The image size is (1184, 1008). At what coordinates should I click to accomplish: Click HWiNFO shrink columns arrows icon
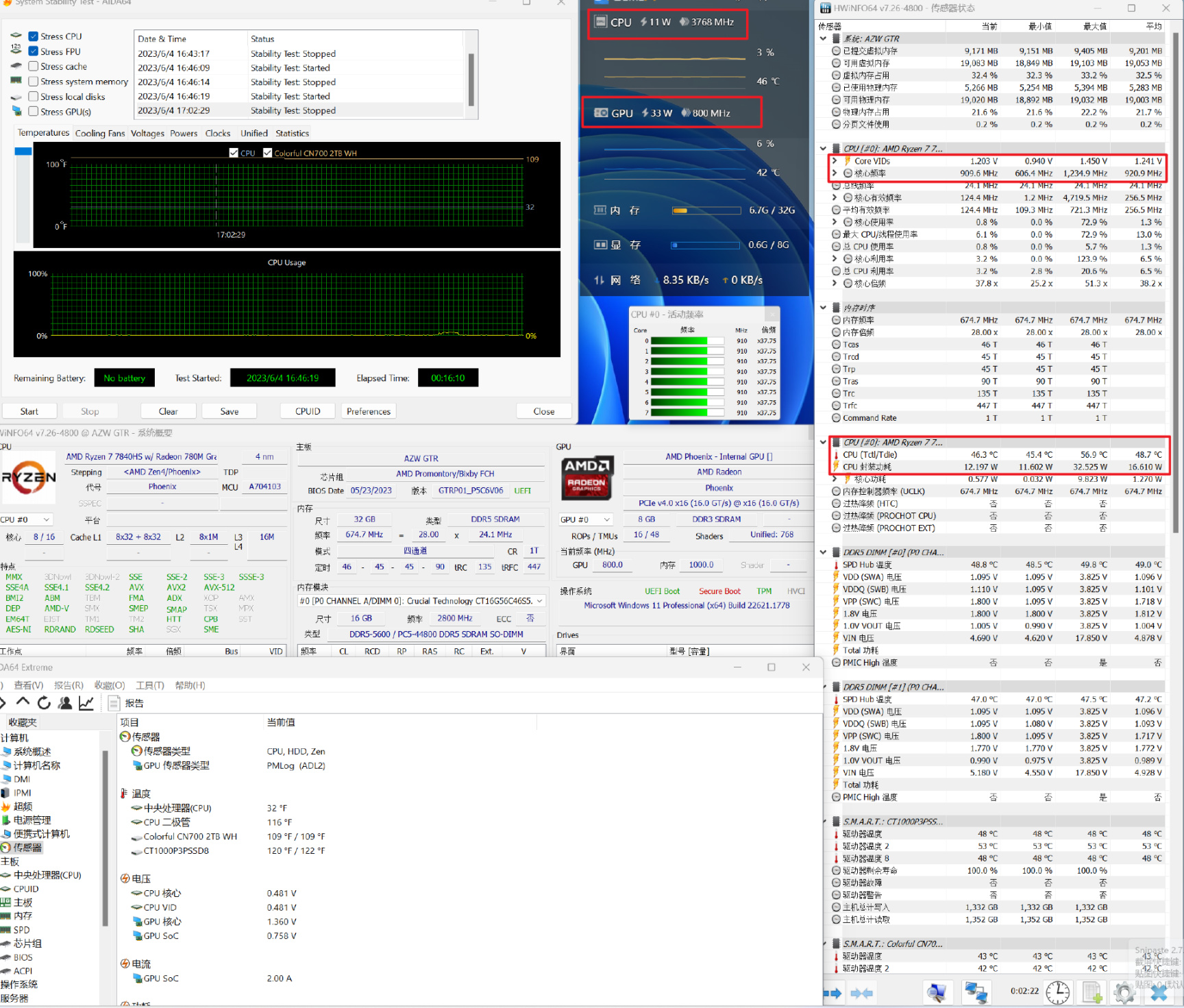862,992
